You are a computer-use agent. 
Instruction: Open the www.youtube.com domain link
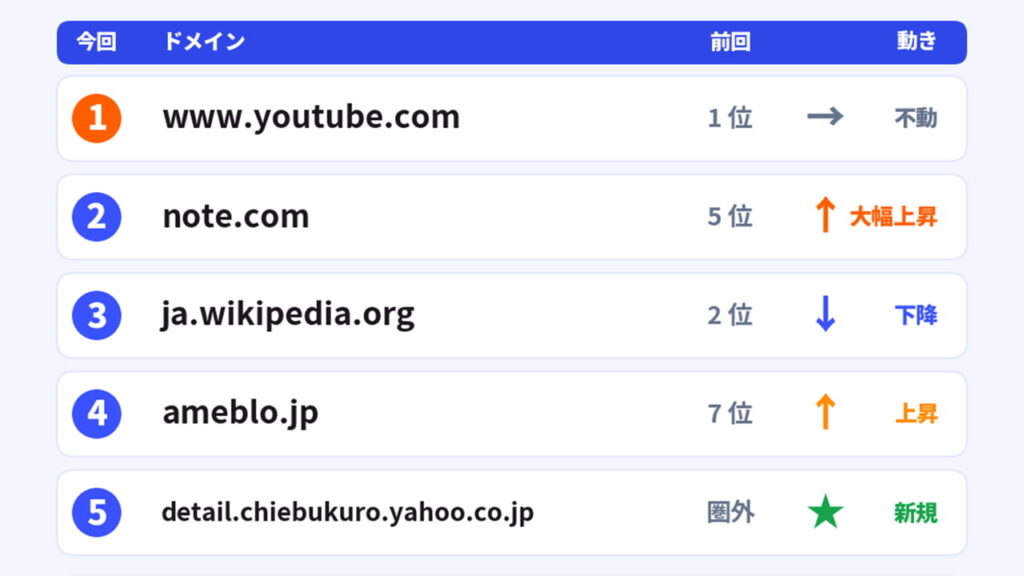click(x=312, y=118)
